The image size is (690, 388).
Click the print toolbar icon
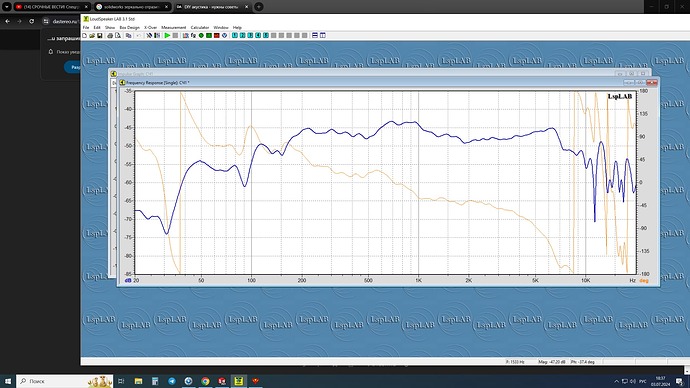point(110,35)
